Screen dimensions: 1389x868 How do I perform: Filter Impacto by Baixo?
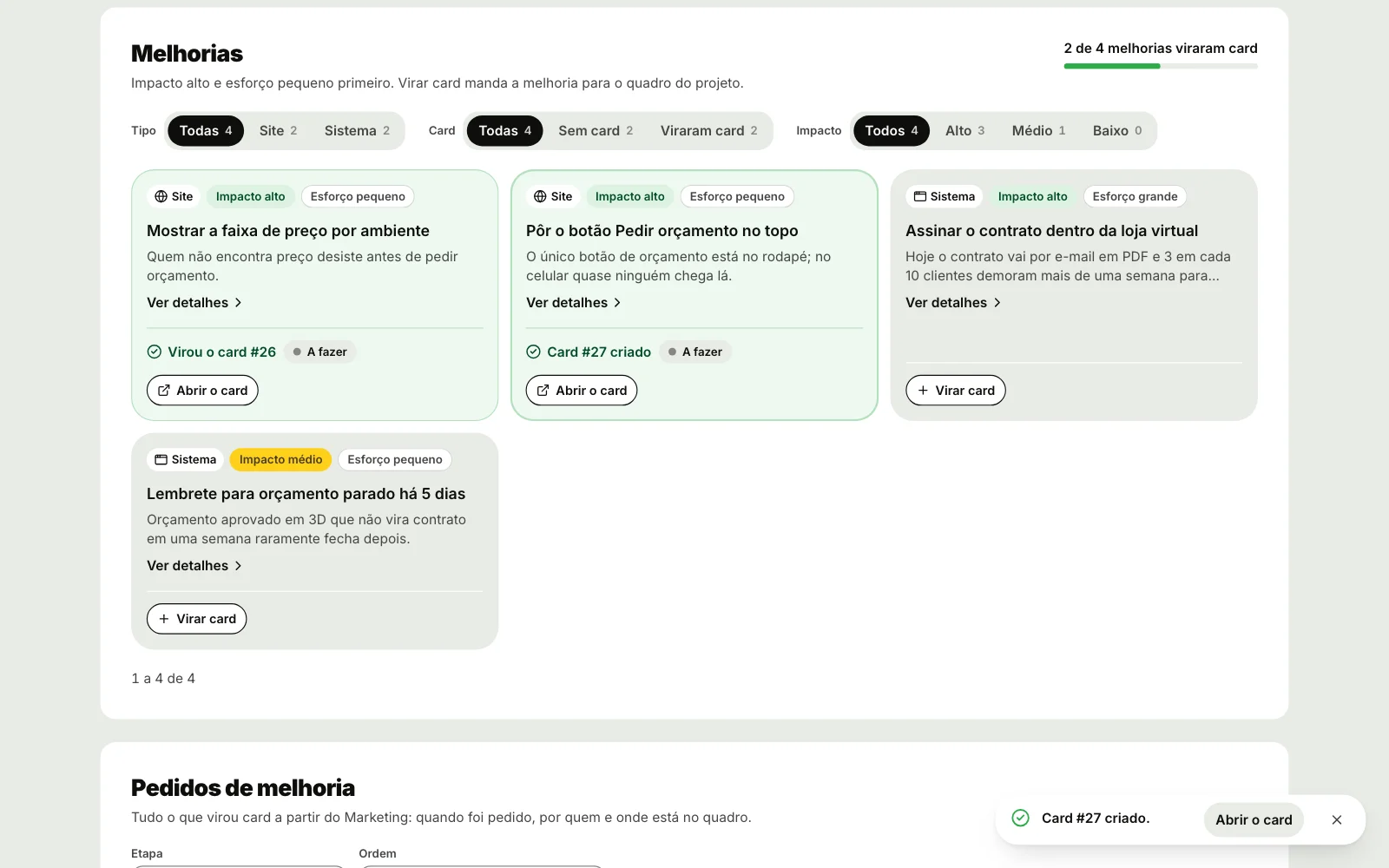[1117, 131]
